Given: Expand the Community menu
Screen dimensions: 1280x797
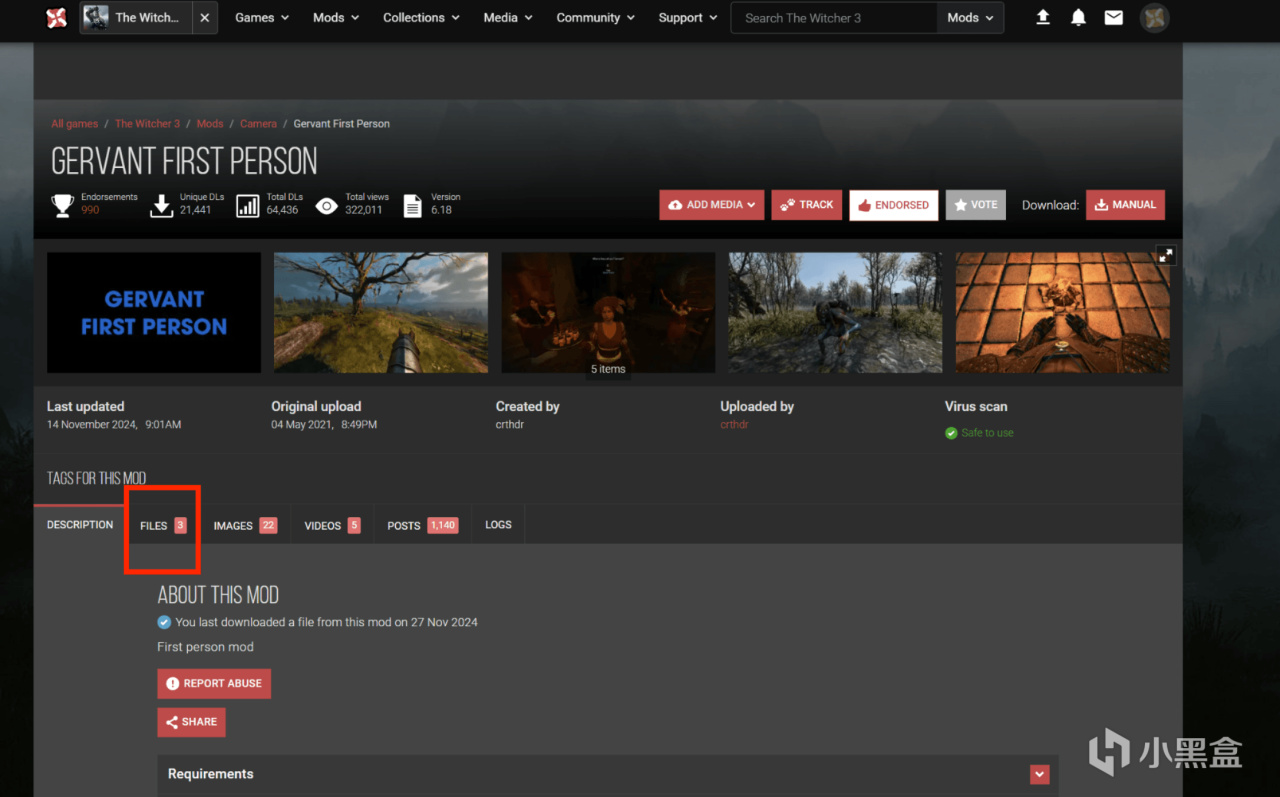Looking at the screenshot, I should click(596, 18).
